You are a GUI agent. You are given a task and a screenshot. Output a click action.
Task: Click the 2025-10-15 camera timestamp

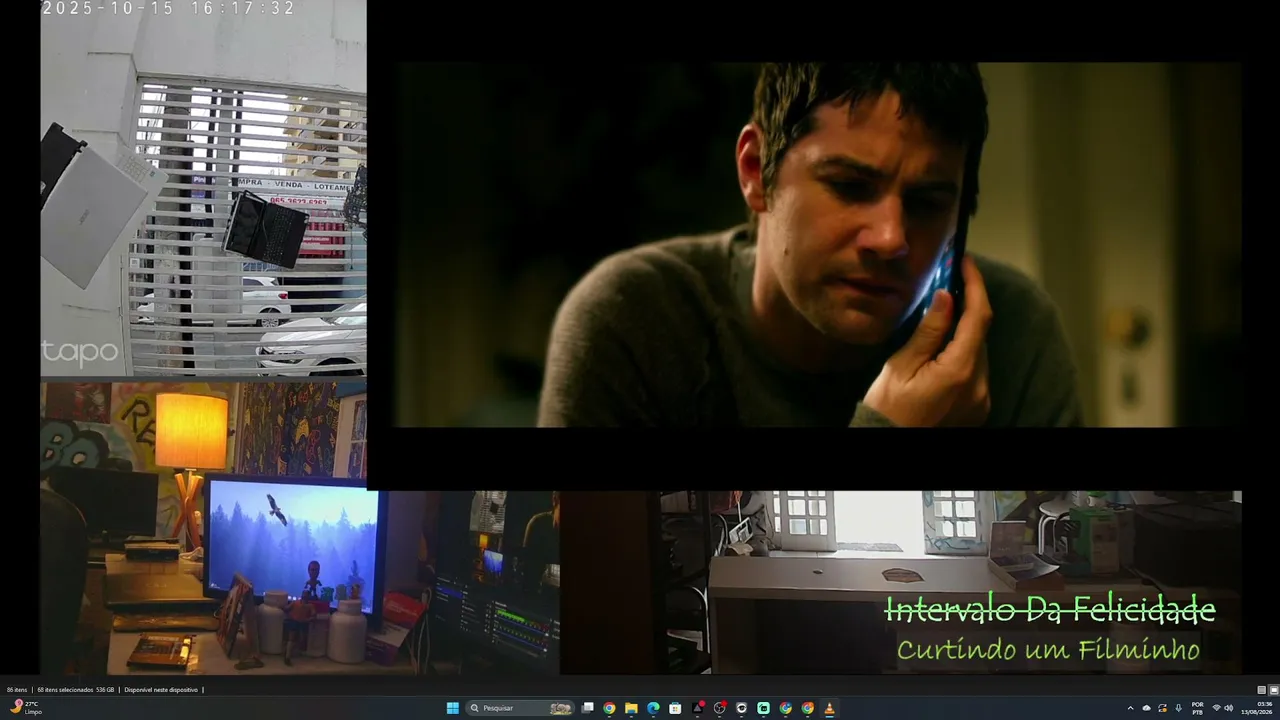tap(168, 8)
